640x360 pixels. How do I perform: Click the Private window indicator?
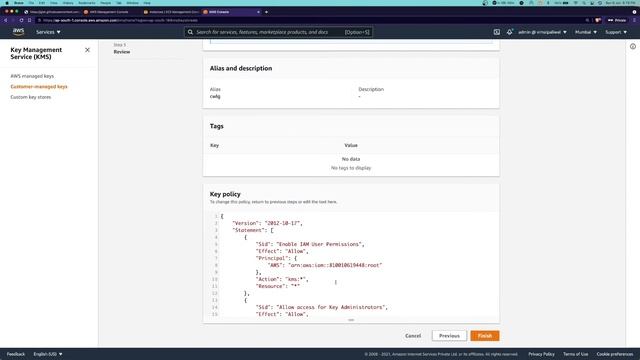[x=617, y=20]
